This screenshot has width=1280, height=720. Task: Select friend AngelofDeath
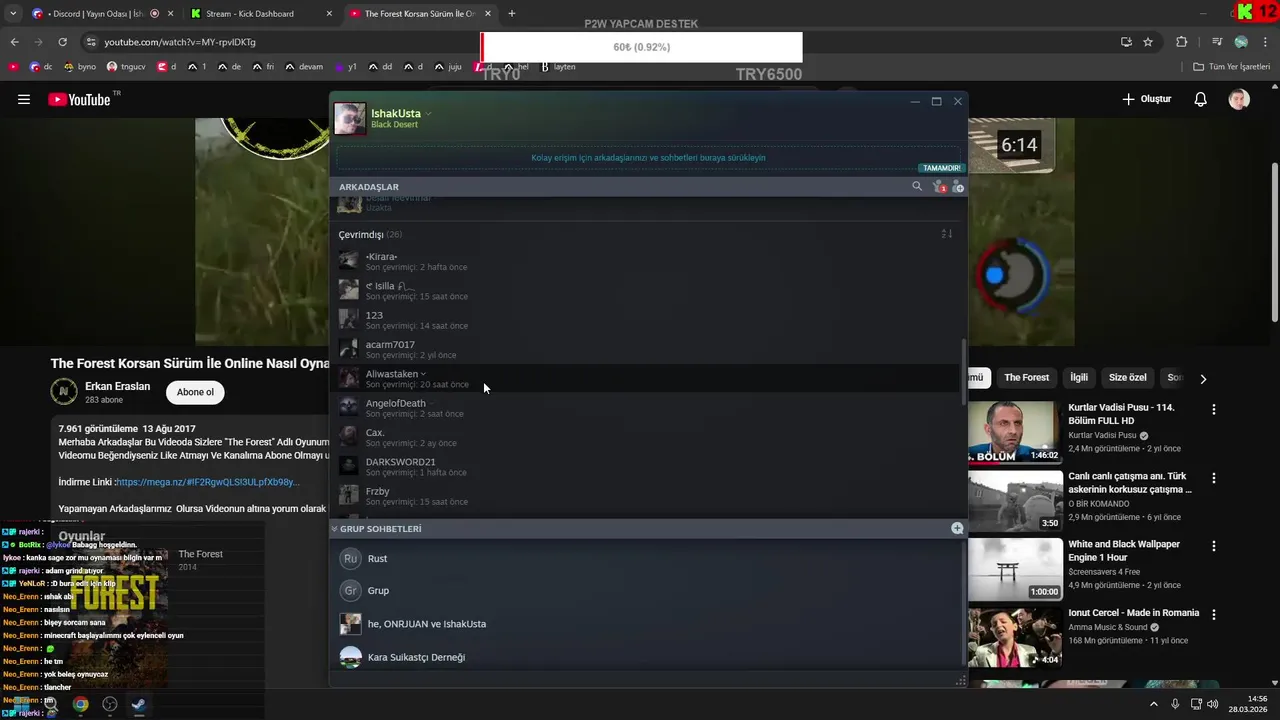(x=648, y=408)
